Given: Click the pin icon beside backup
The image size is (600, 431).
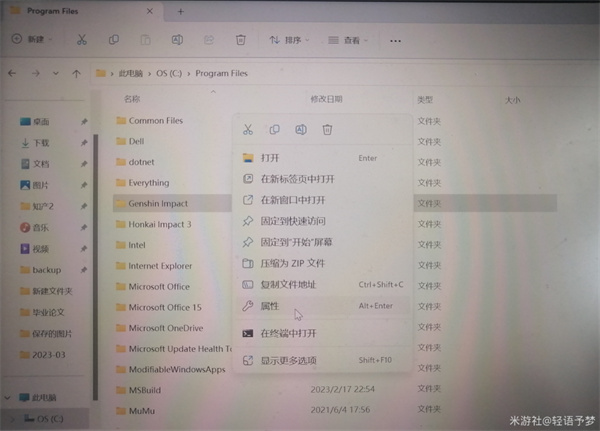Looking at the screenshot, I should pos(84,270).
